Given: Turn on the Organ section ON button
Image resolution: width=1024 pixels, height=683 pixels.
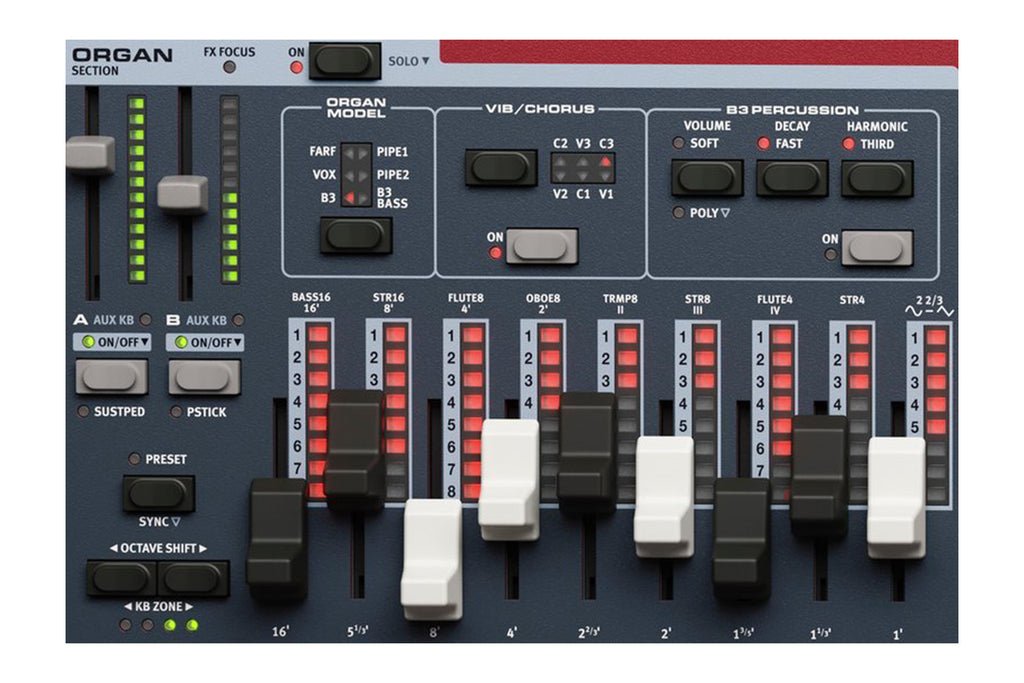Looking at the screenshot, I should pyautogui.click(x=344, y=61).
